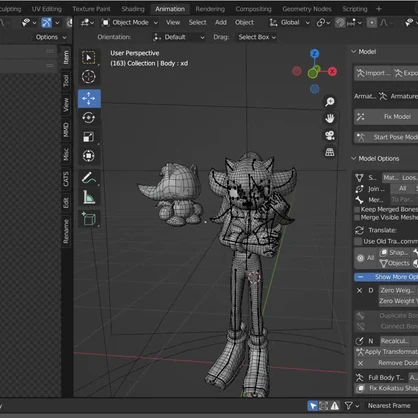Click the green Y axis gizmo handle
The width and height of the screenshot is (418, 418).
313,73
